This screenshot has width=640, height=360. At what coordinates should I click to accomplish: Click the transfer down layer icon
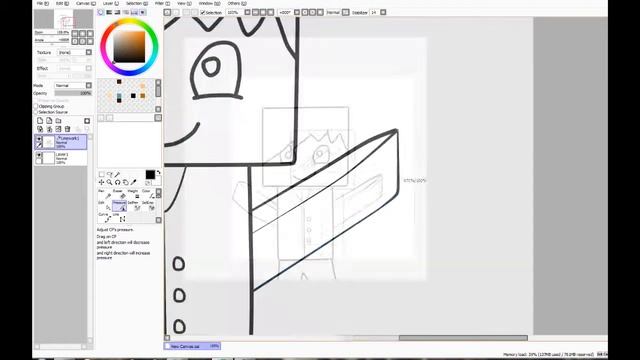40,129
